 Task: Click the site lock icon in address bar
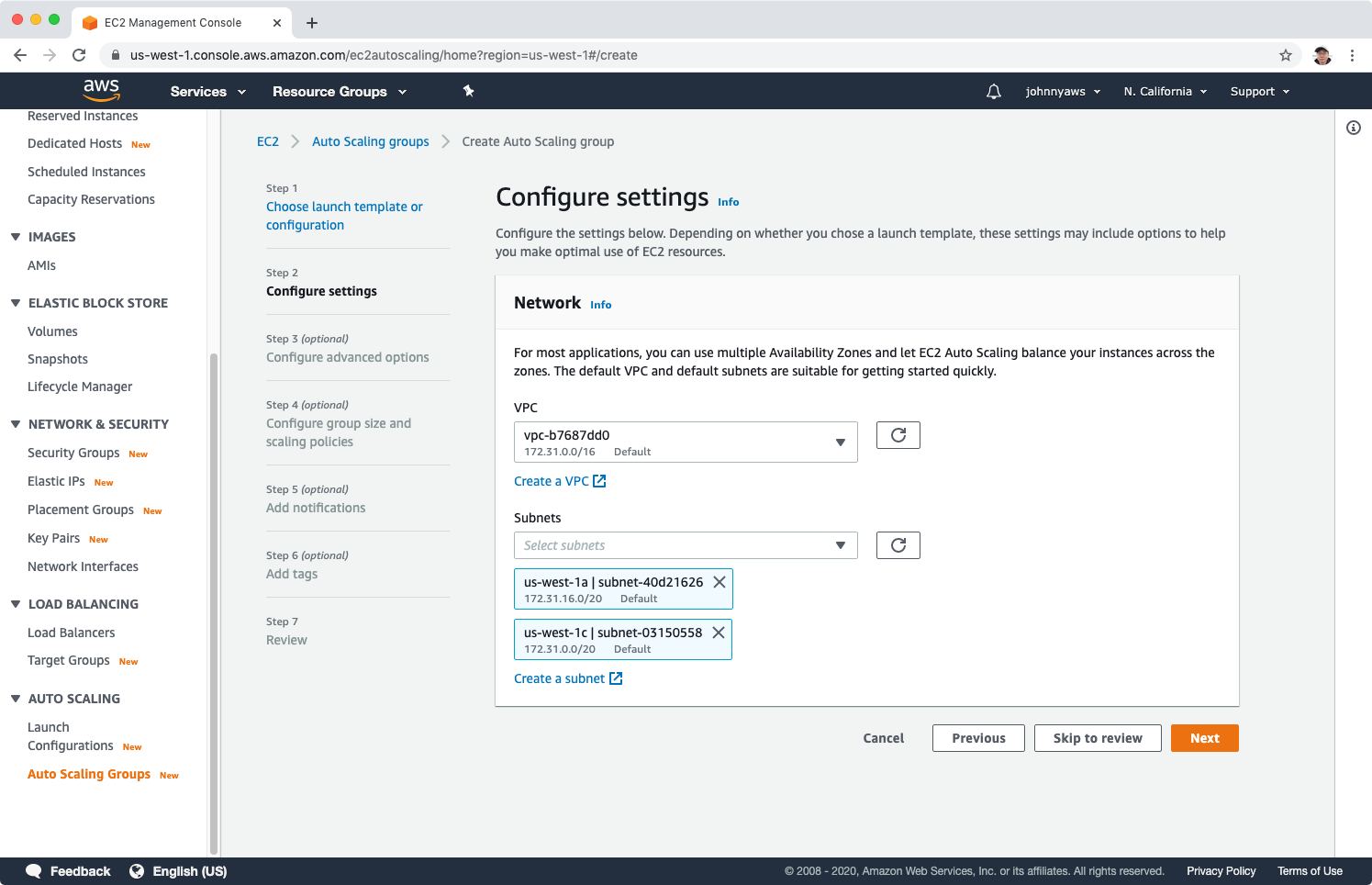115,55
